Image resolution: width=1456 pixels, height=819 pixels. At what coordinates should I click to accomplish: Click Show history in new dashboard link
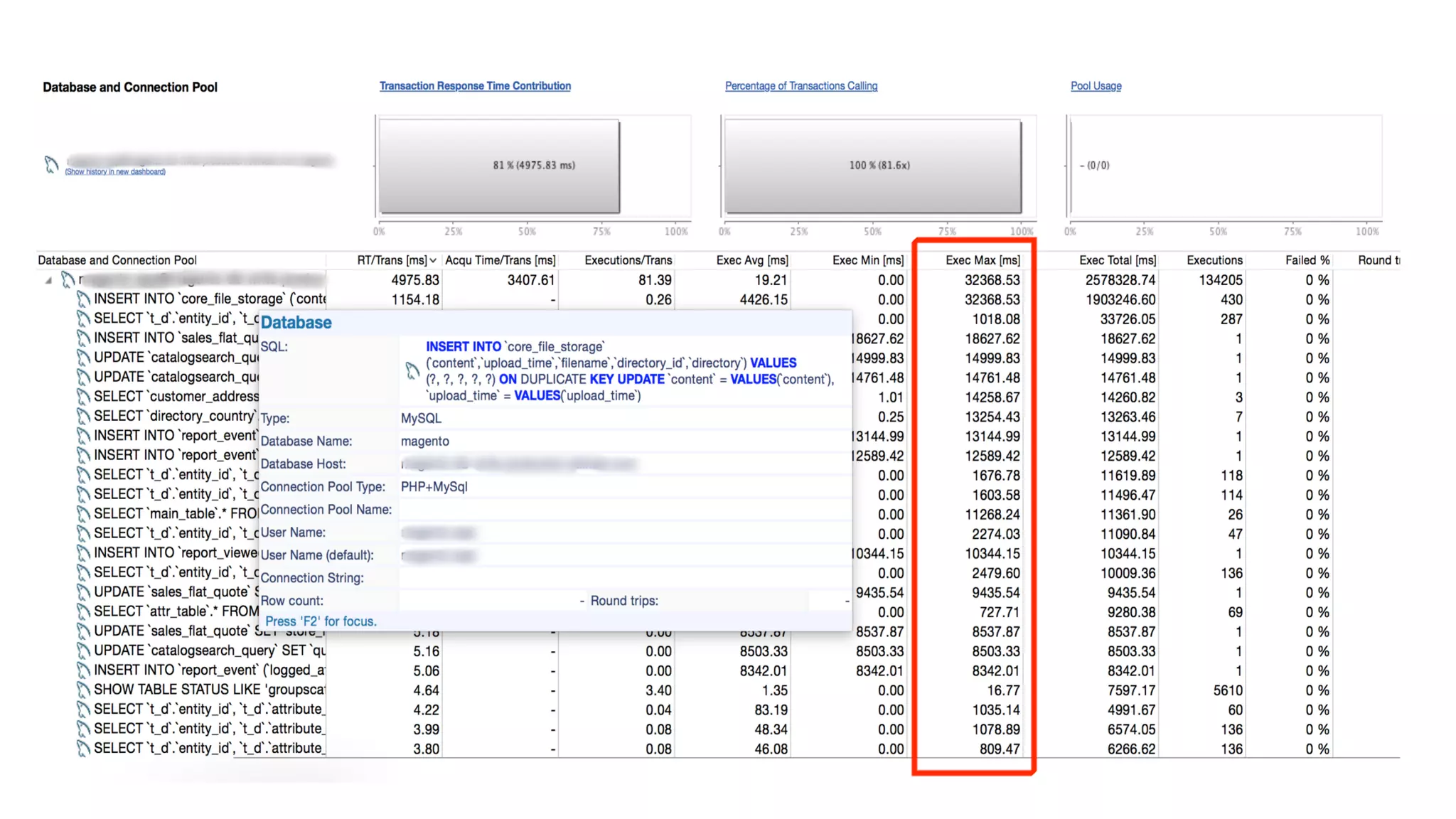(115, 172)
